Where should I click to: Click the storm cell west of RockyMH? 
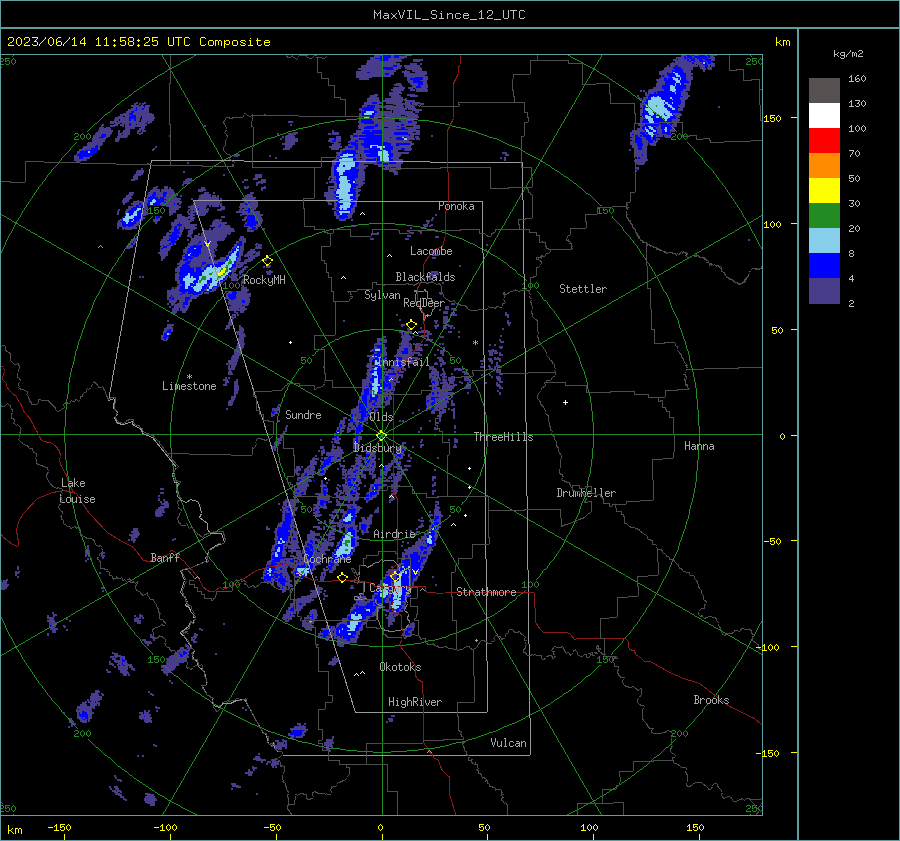pyautogui.click(x=208, y=270)
